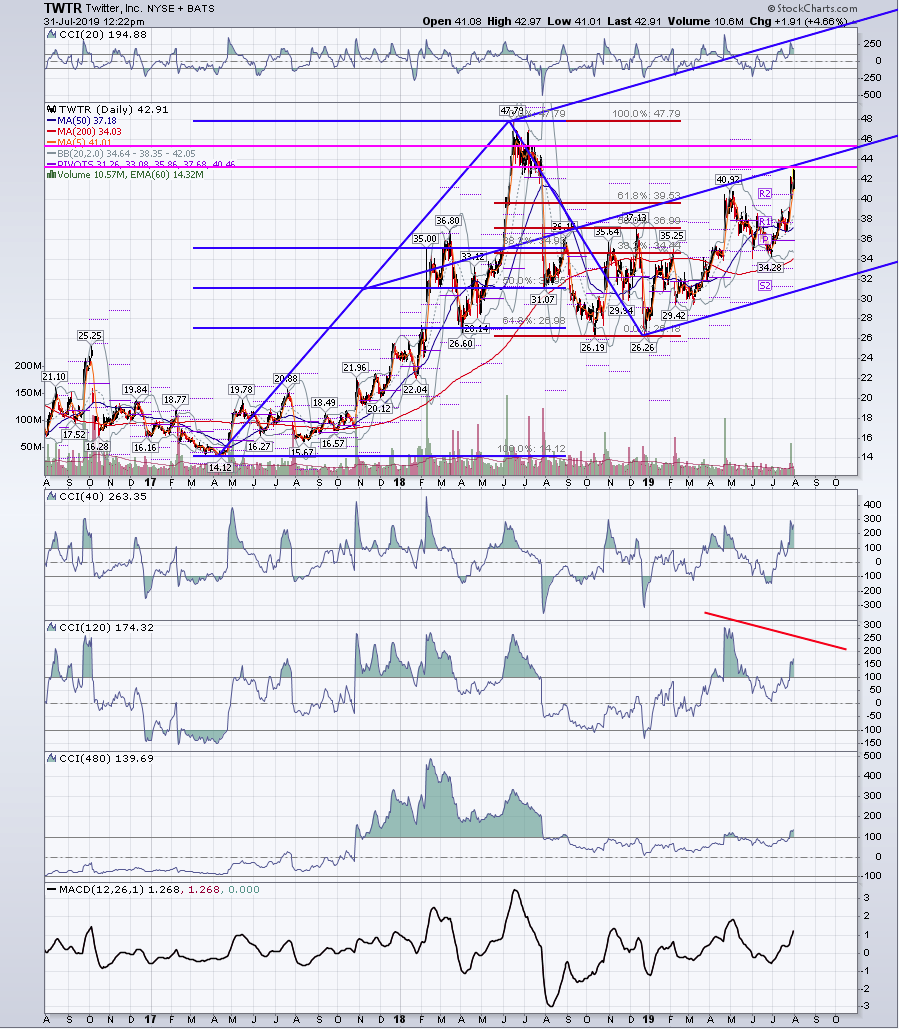Click the R2 pivot resistance marker
The width and height of the screenshot is (899, 1029).
(764, 194)
